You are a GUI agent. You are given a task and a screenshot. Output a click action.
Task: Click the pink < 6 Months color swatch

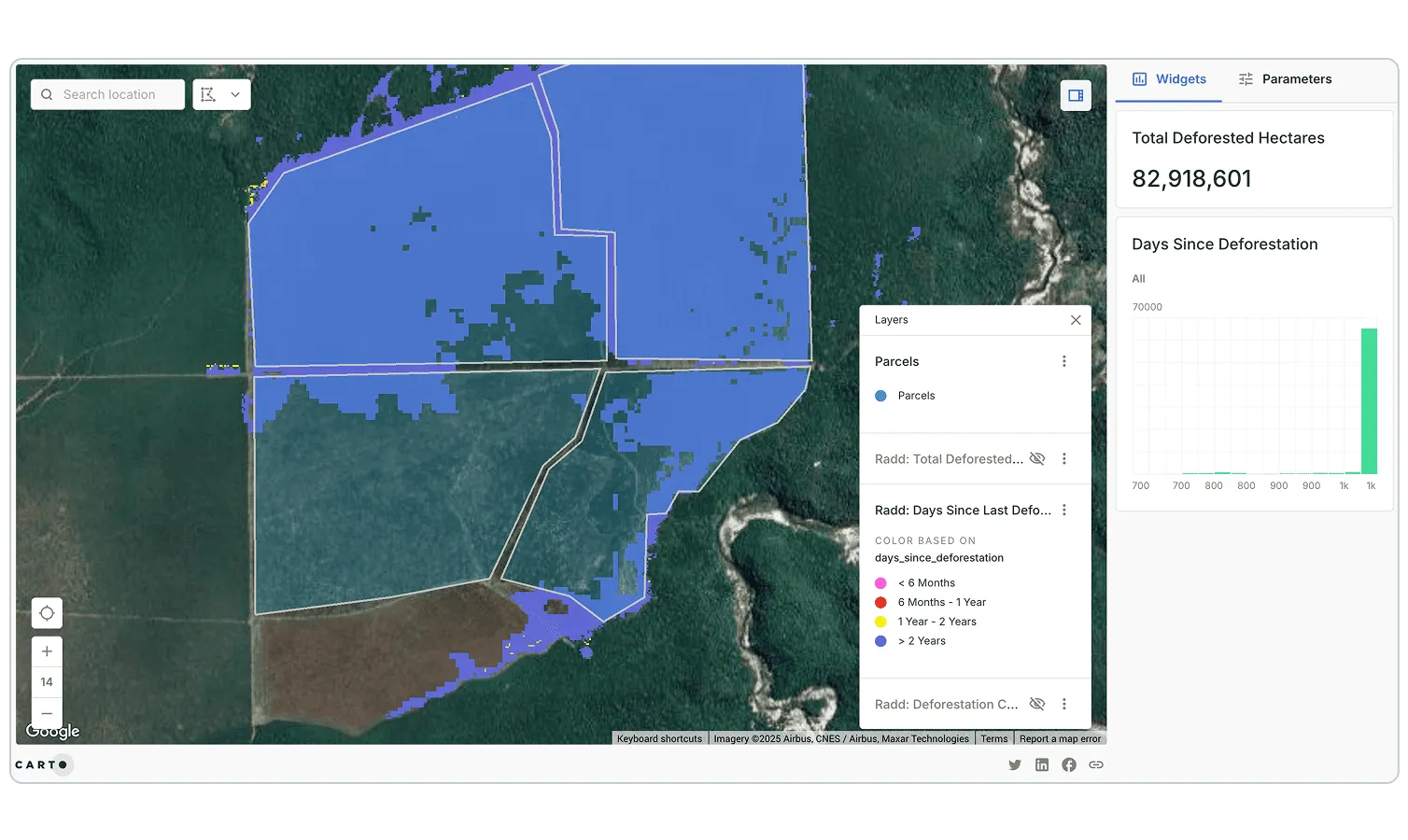click(880, 582)
